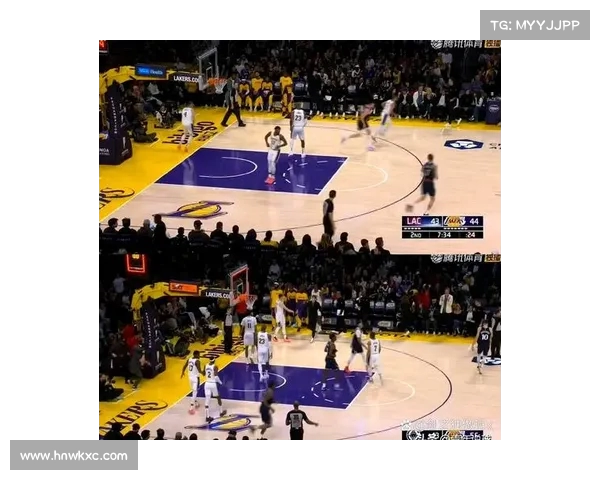Select the blue badge logo on the upper court's right side
The height and width of the screenshot is (480, 600).
(x=463, y=145)
